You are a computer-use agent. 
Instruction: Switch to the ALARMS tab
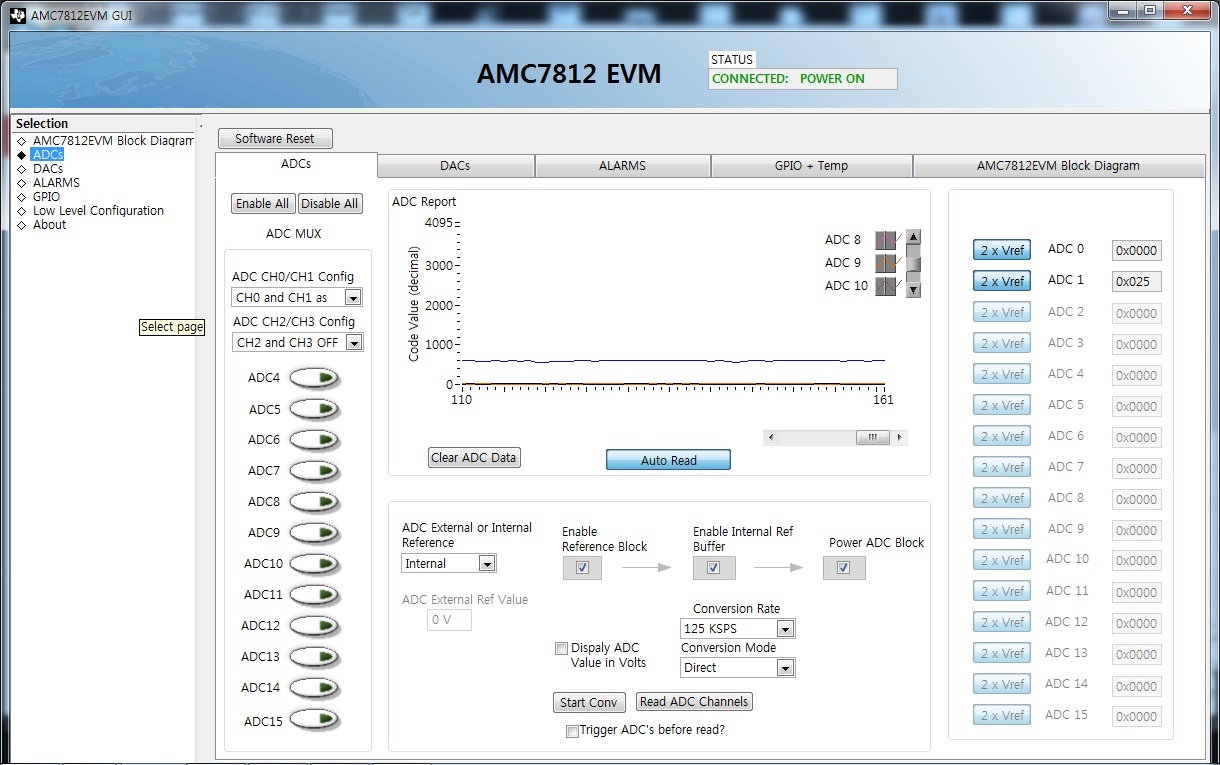click(622, 166)
